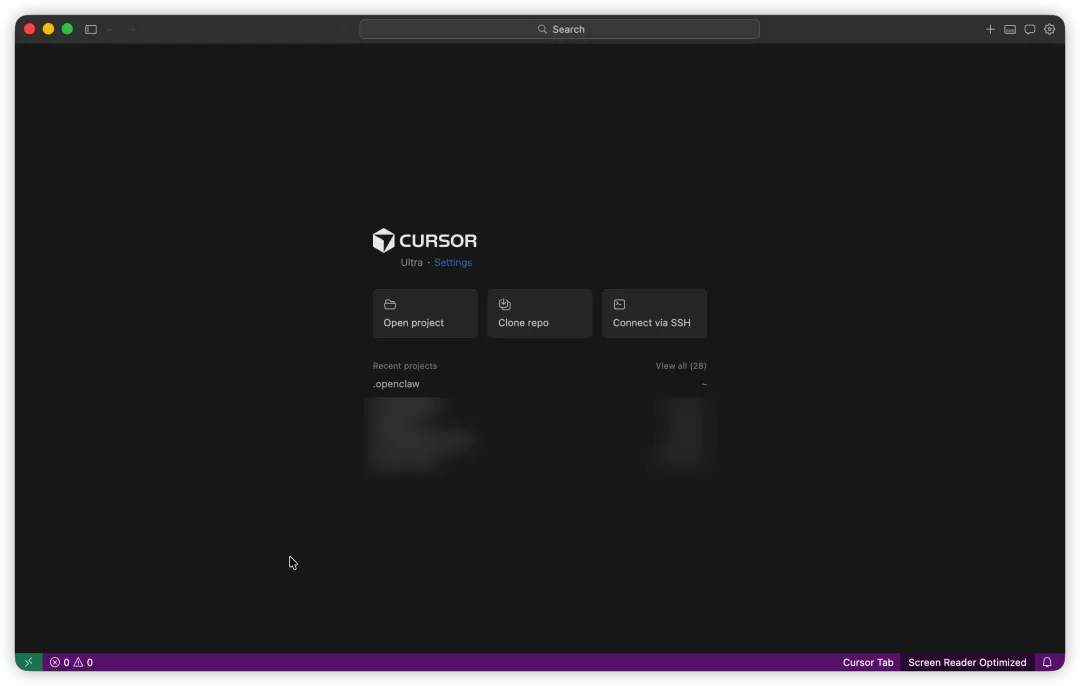Click the magnifier icon in Search bar
Image resolution: width=1080 pixels, height=686 pixels.
point(542,29)
